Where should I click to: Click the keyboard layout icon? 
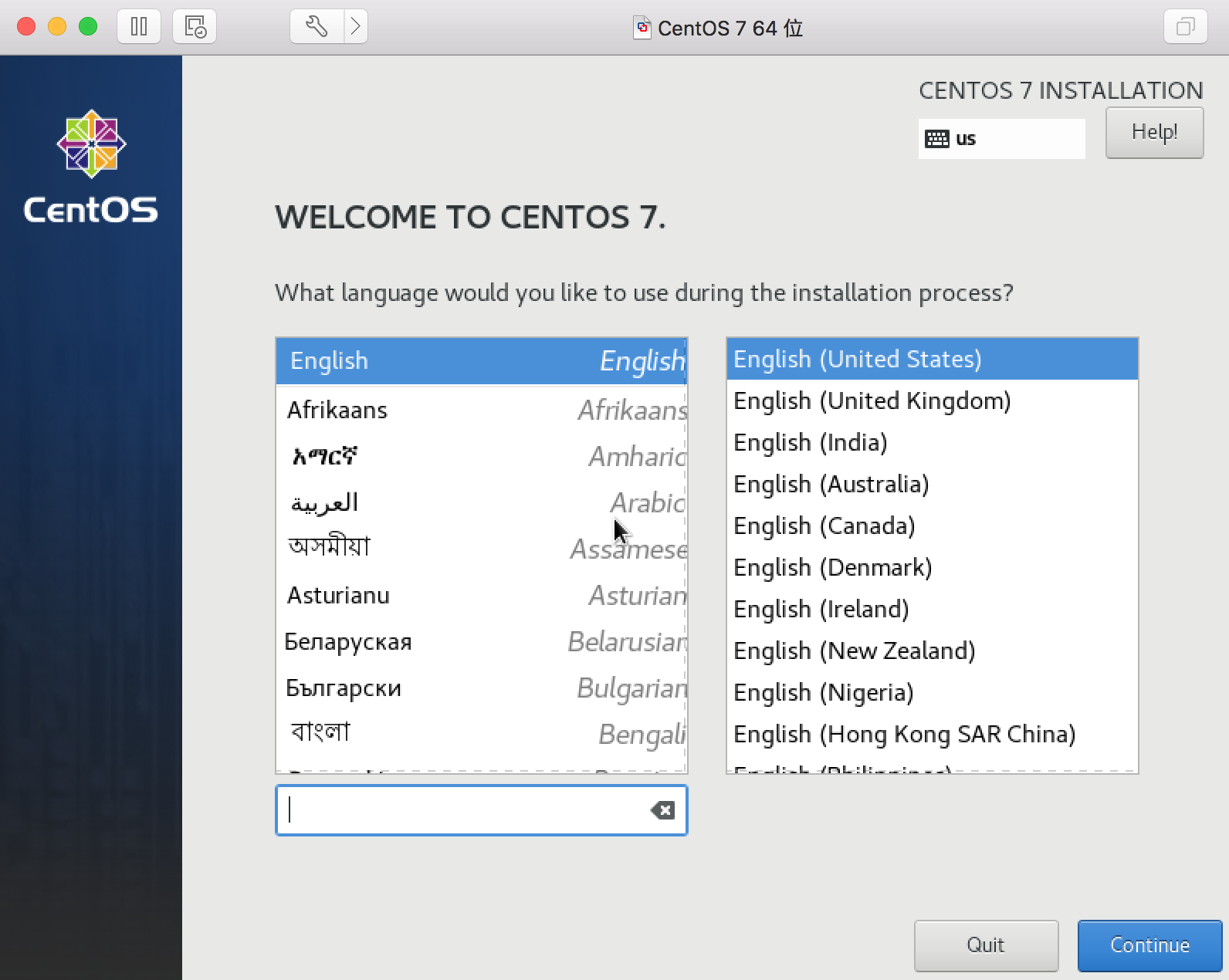tap(936, 139)
